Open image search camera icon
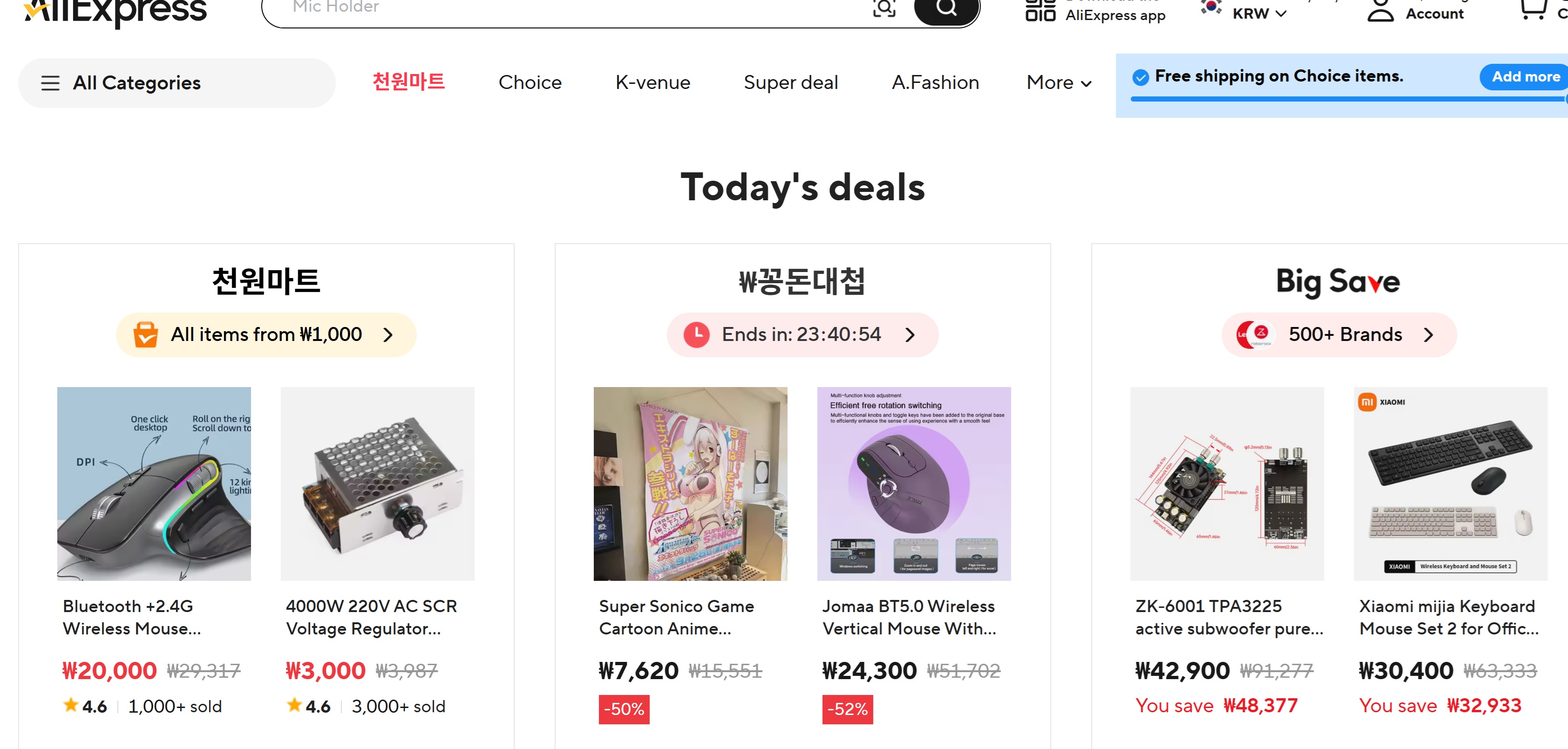 (x=884, y=8)
